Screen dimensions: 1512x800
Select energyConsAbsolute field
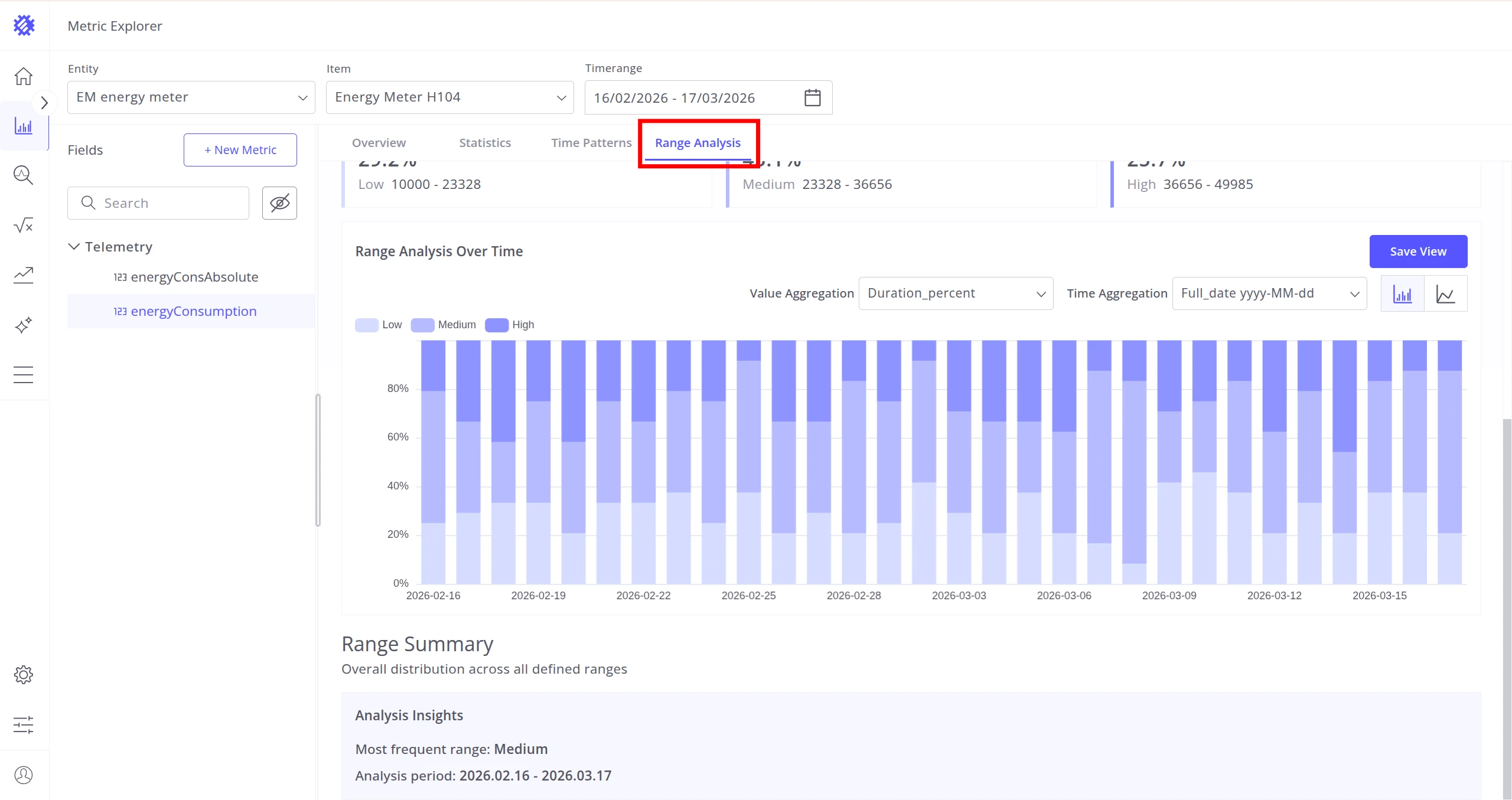pyautogui.click(x=191, y=277)
